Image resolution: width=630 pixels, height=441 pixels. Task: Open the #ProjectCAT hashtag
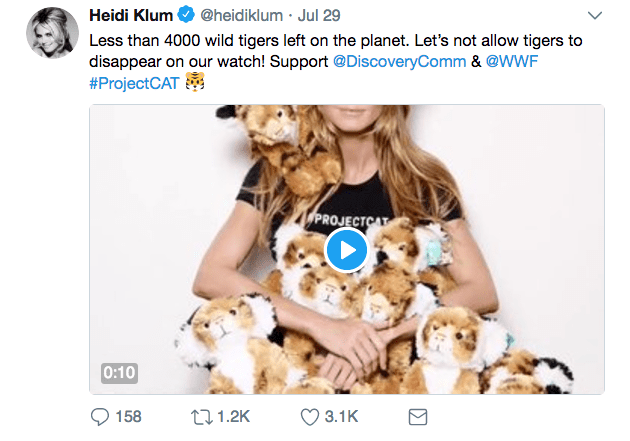(x=134, y=83)
